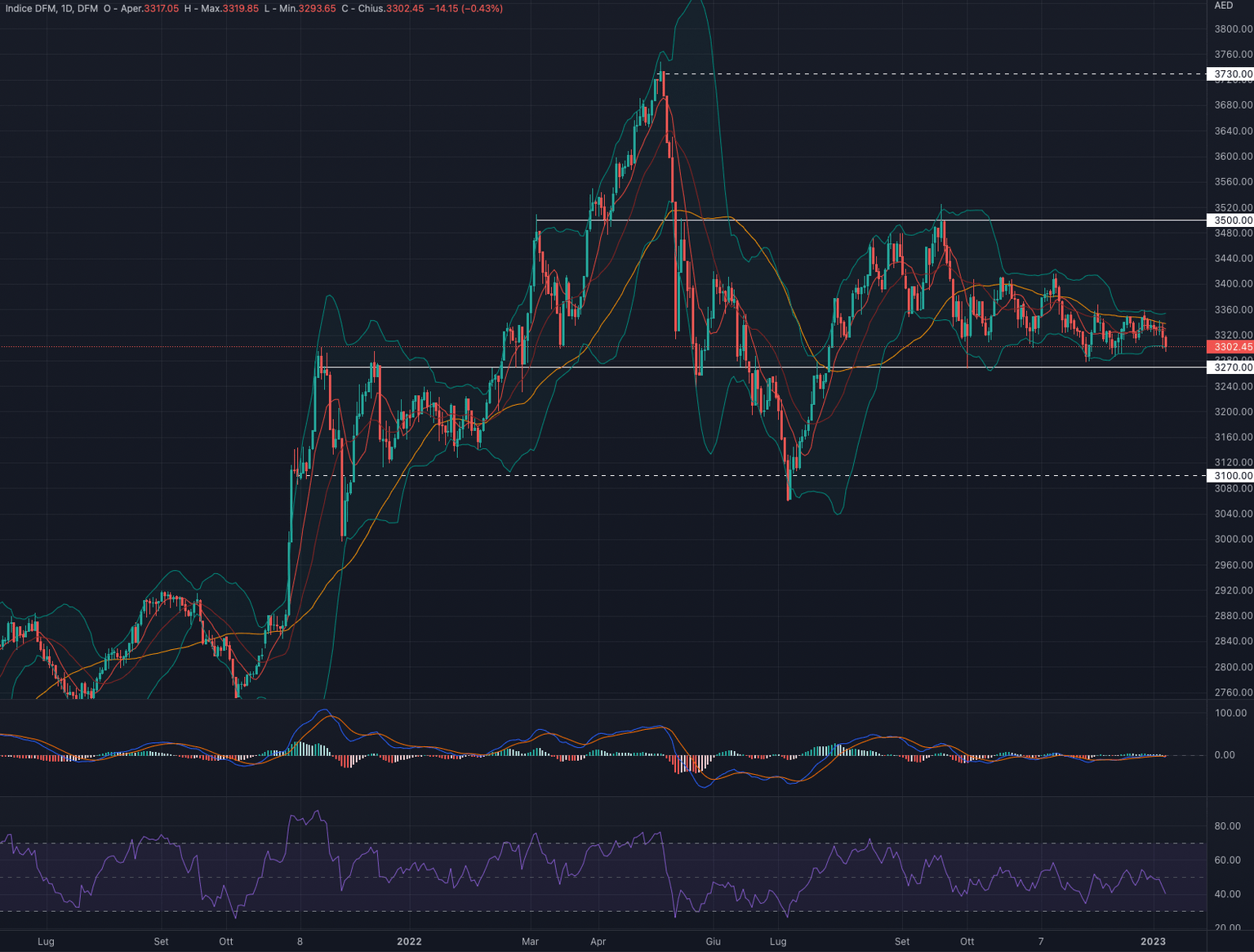Image resolution: width=1254 pixels, height=952 pixels.
Task: Click the Giu month label on the time axis
Action: 714,941
